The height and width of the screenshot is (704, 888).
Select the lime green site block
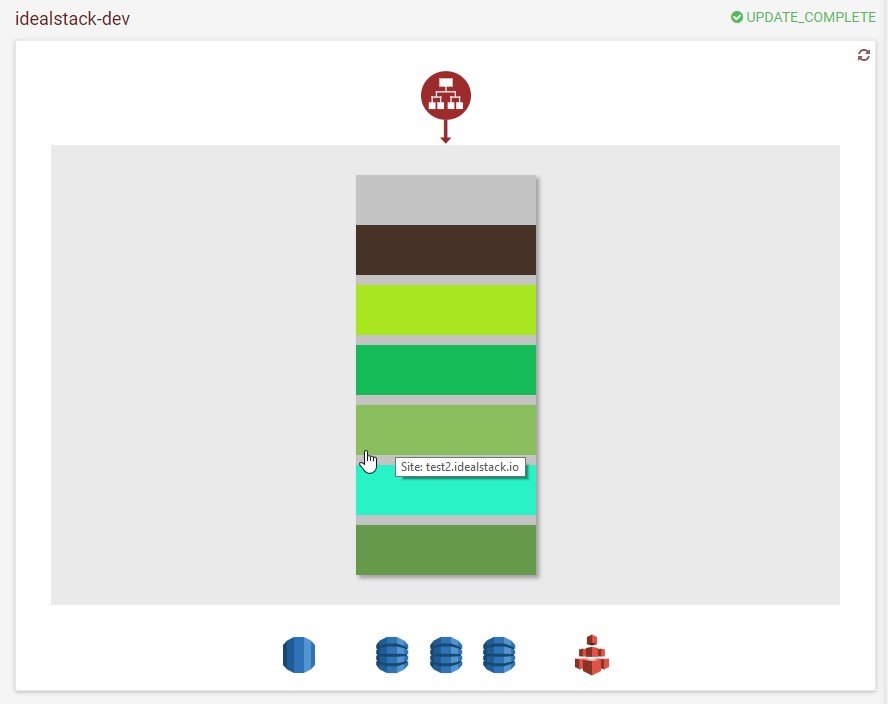(446, 310)
